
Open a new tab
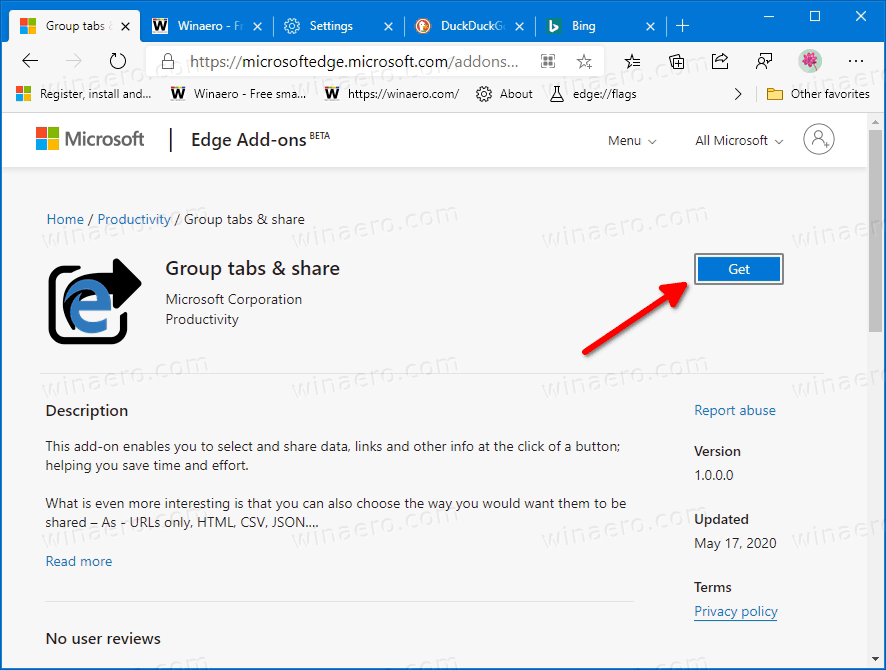click(683, 26)
